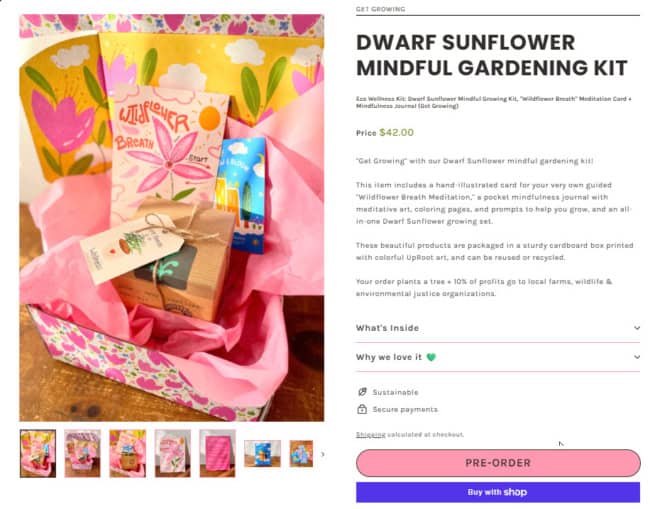Click the Buy with Shop button
The width and height of the screenshot is (650, 509).
pos(498,492)
